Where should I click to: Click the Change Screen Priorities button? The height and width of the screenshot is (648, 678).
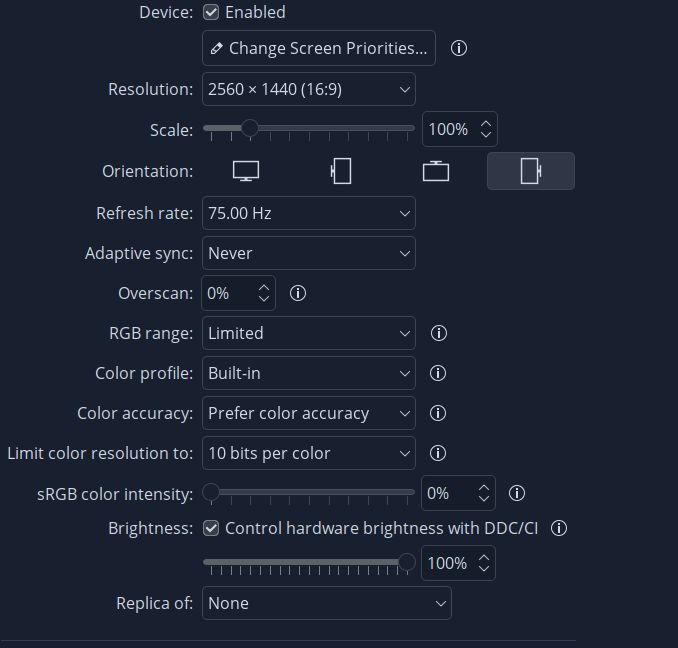[x=319, y=48]
